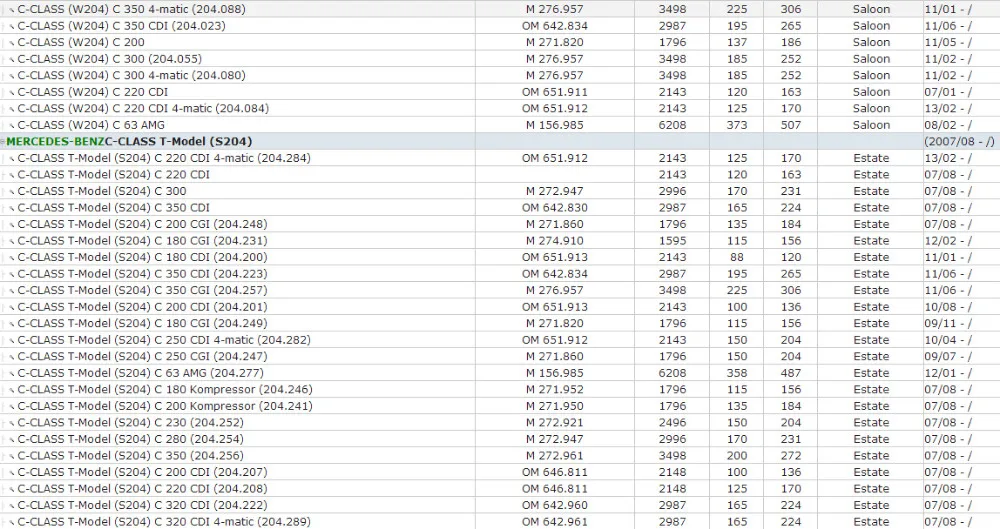Select T-Model C 180 CGI (204.231) row

pyautogui.click(x=500, y=241)
